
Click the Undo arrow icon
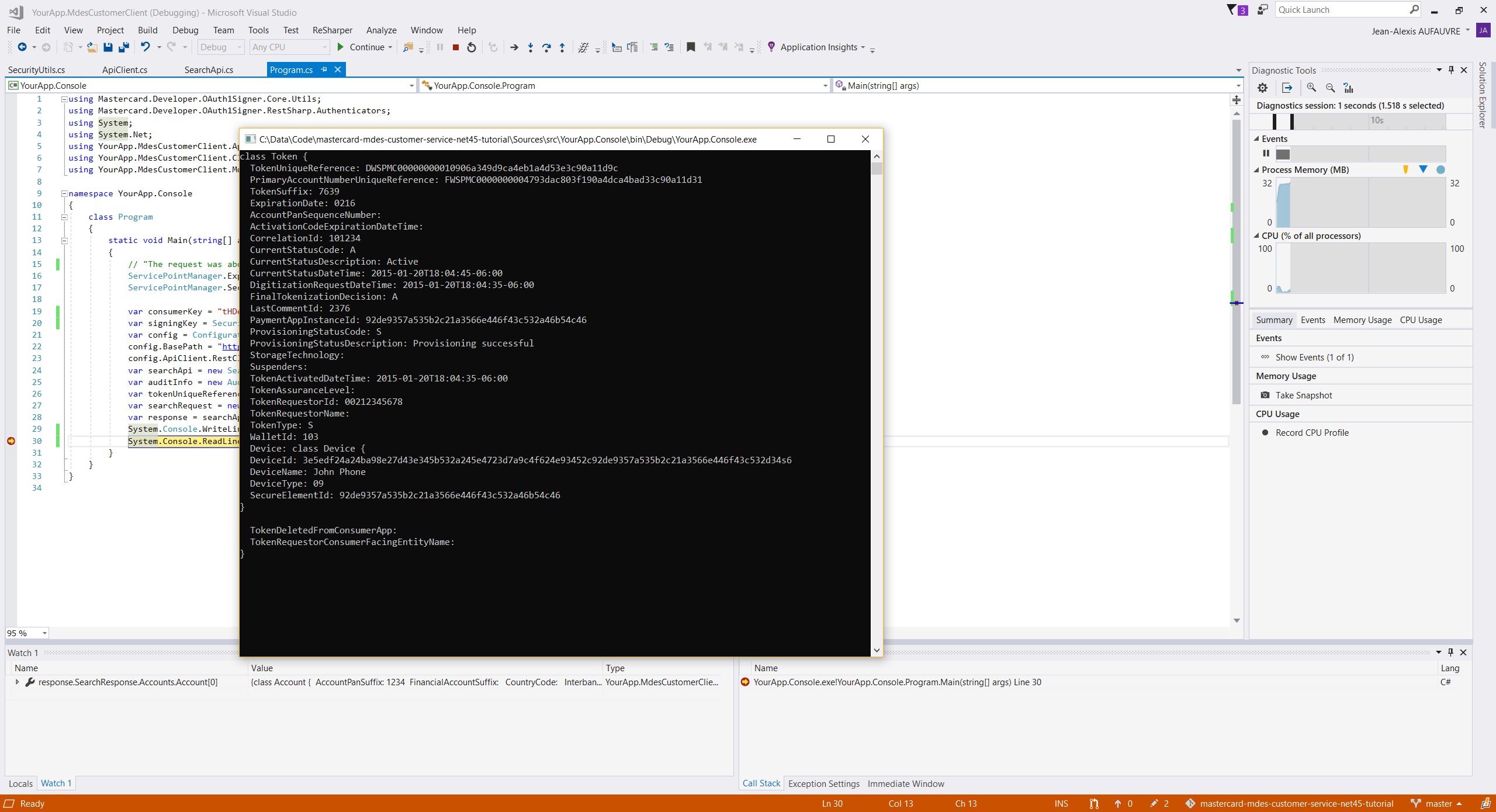146,47
